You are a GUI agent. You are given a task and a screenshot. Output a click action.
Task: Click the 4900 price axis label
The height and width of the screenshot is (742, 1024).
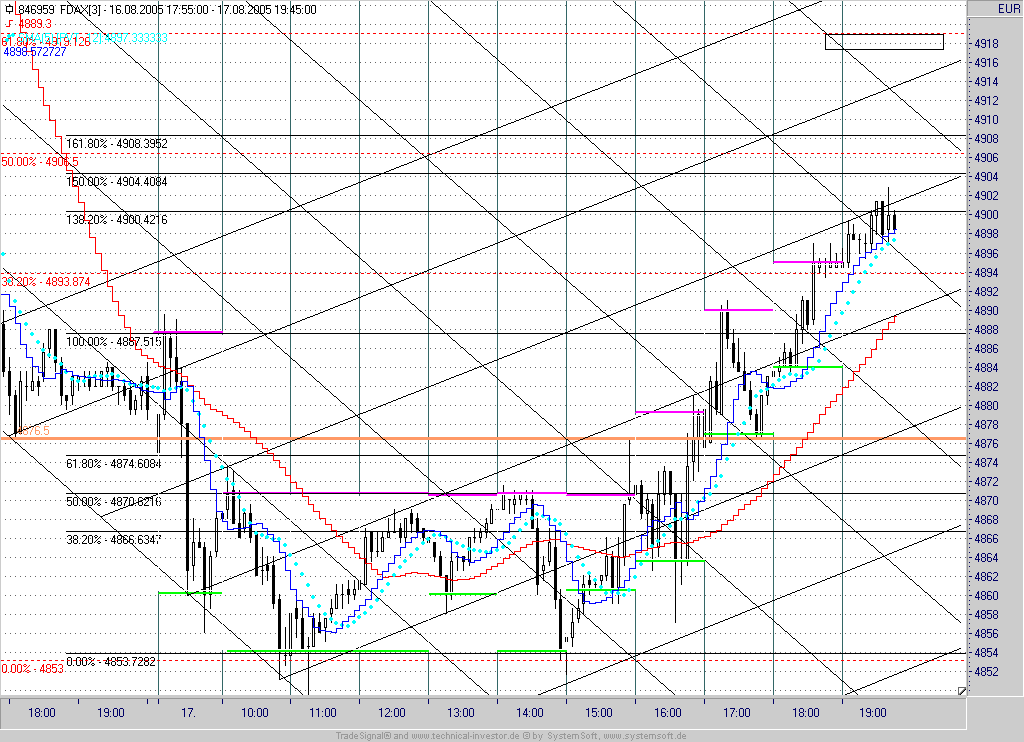[986, 215]
